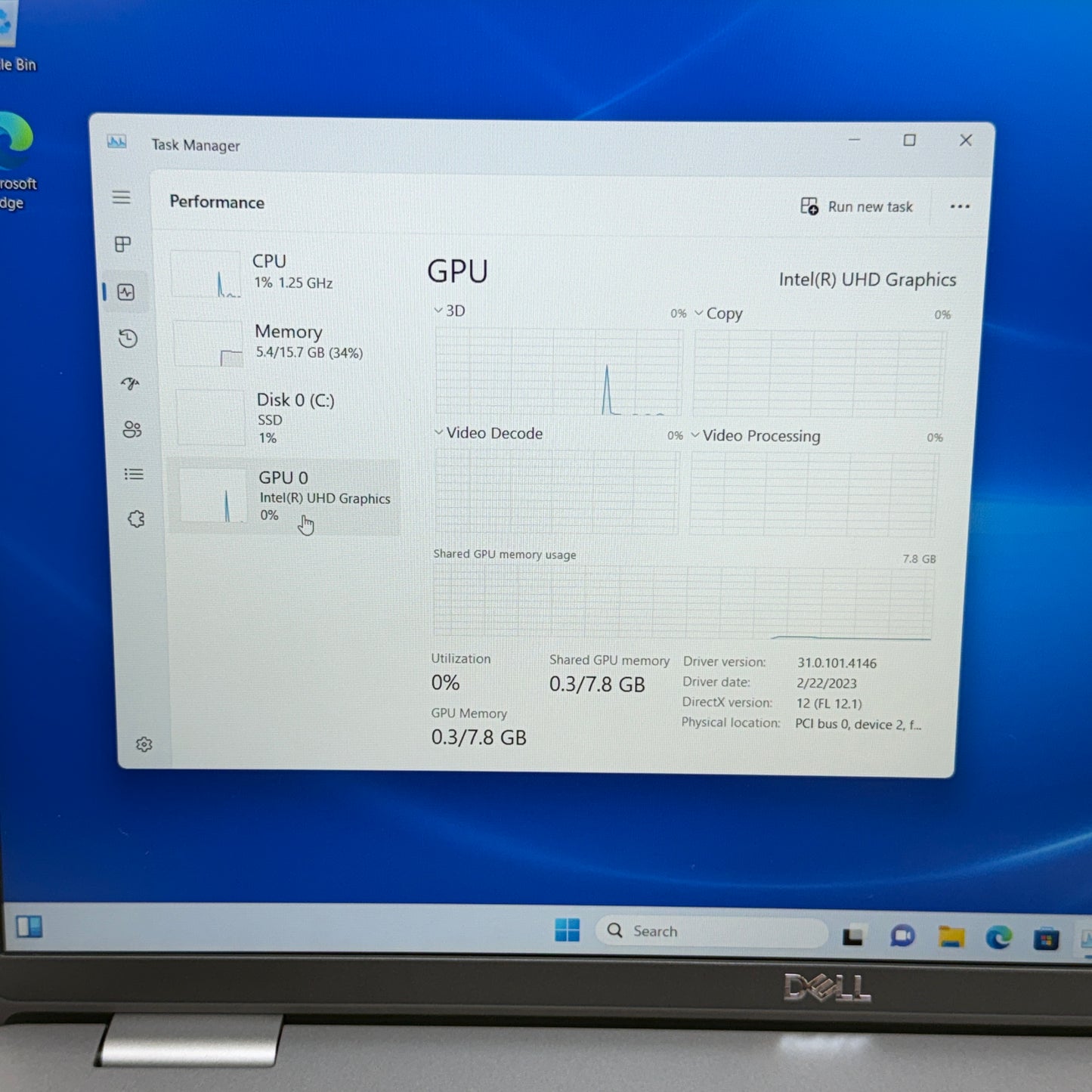This screenshot has width=1092, height=1092.
Task: Maximize the Task Manager window
Action: [x=910, y=140]
